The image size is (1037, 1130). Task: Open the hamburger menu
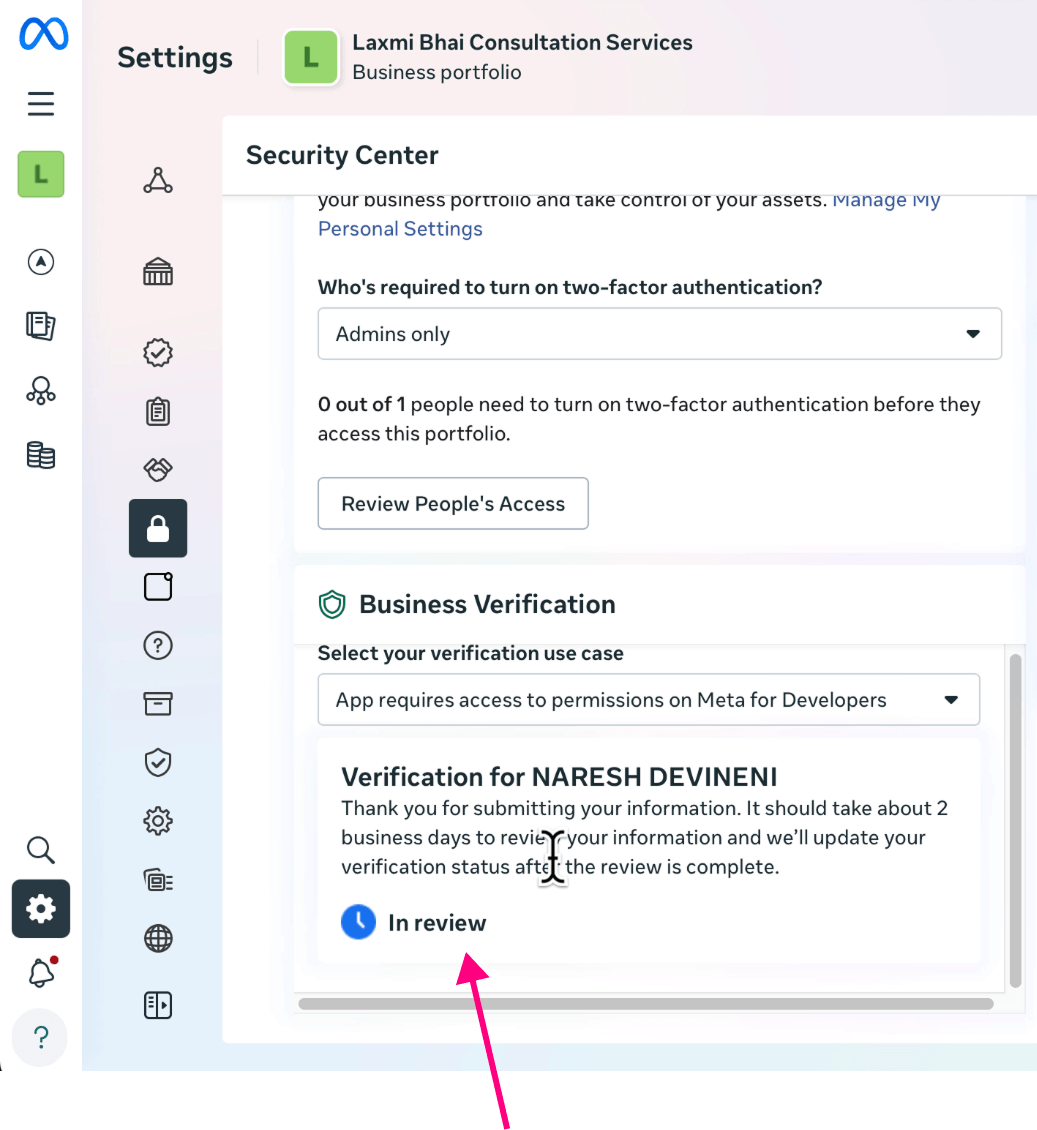(41, 104)
